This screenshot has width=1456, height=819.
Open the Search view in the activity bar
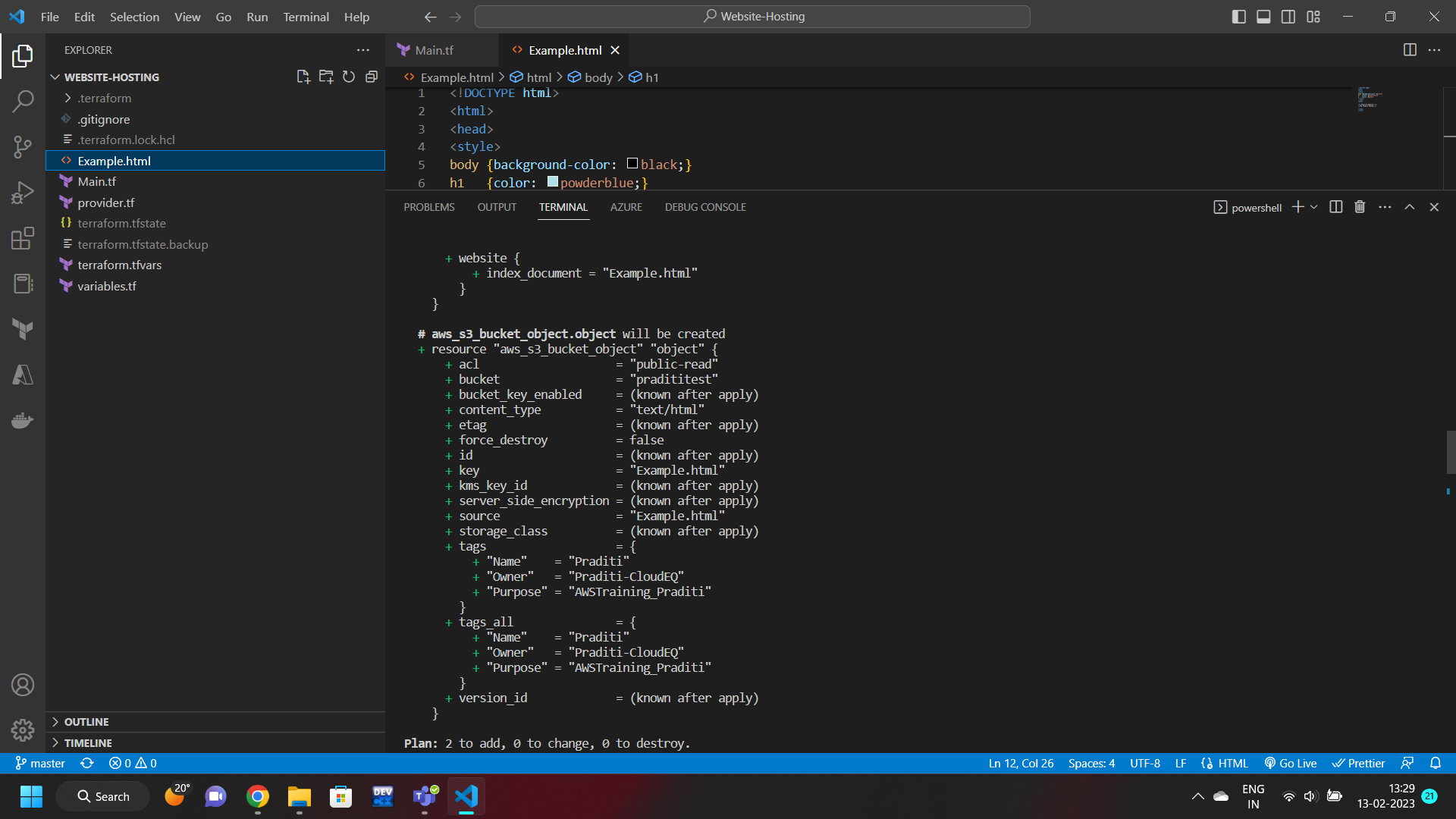click(x=23, y=101)
